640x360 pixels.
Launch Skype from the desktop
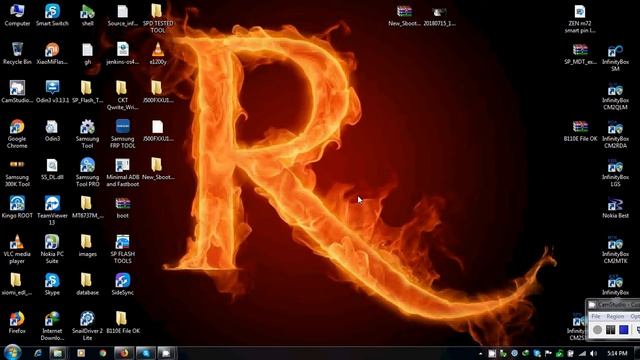[52, 284]
